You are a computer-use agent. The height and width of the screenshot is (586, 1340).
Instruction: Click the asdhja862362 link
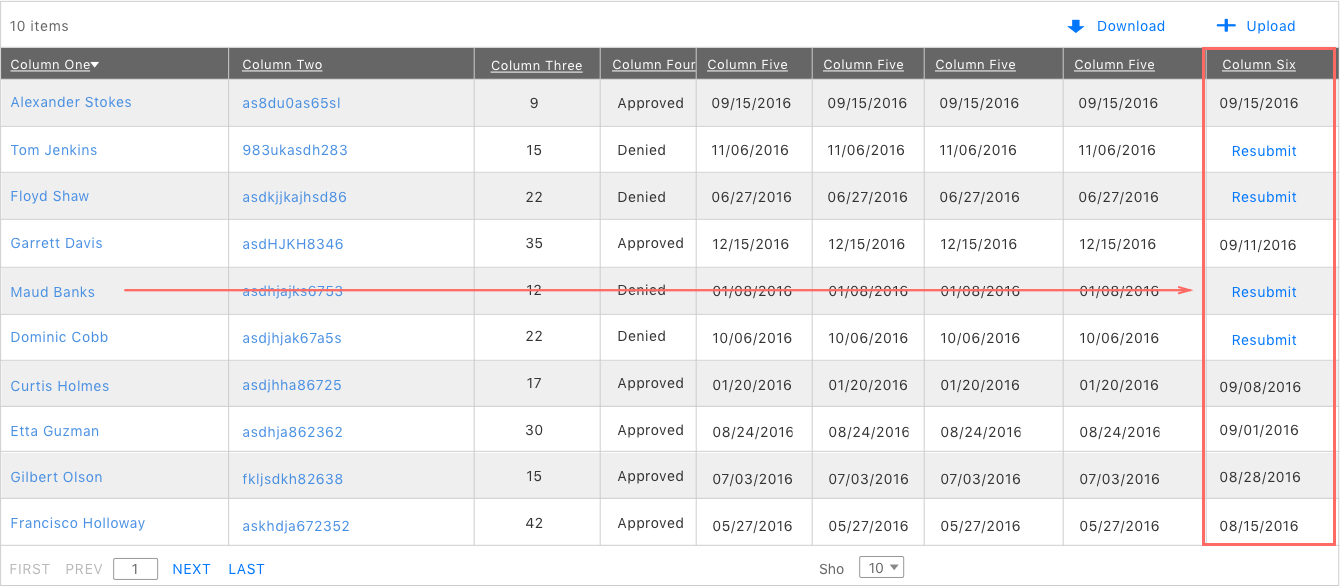pos(292,432)
